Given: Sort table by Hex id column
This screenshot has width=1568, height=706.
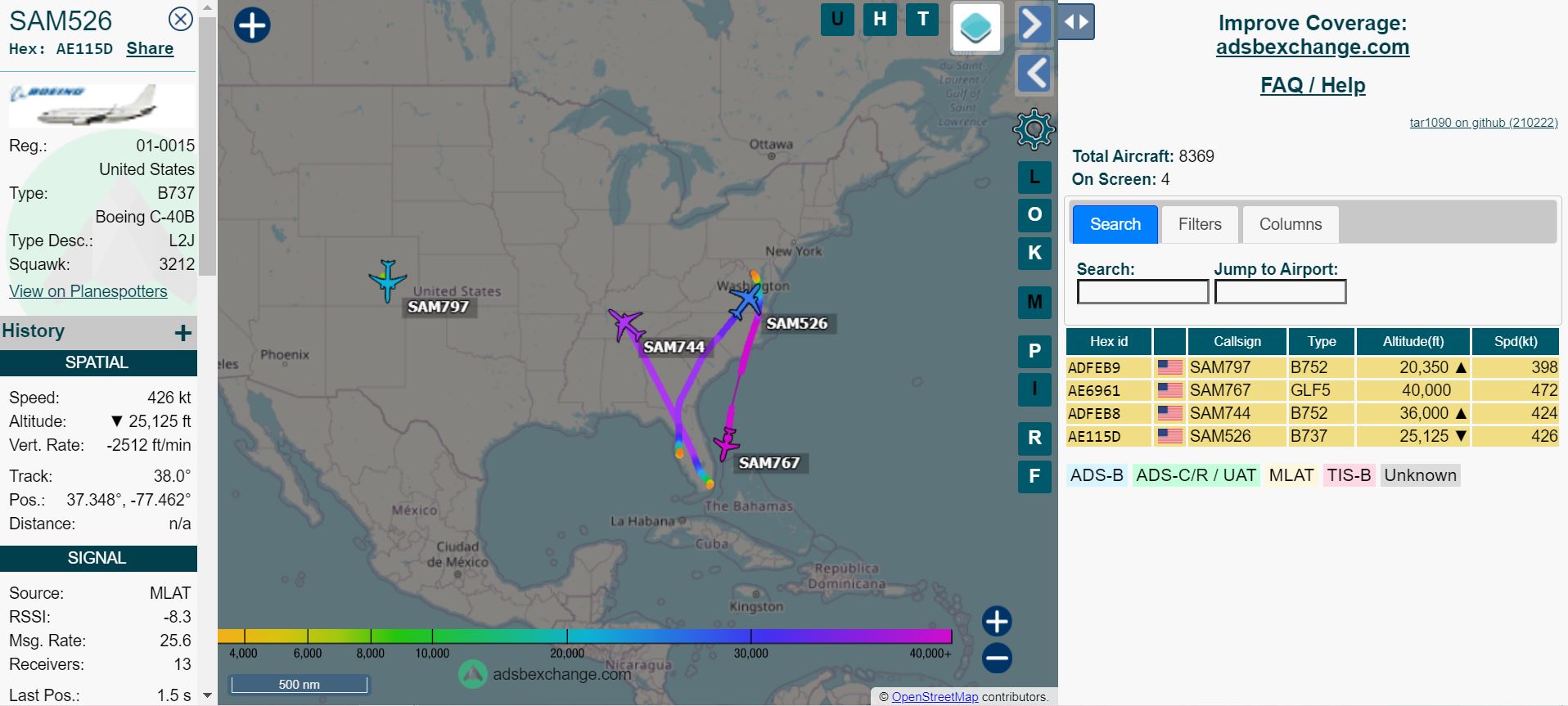Looking at the screenshot, I should click(1109, 341).
